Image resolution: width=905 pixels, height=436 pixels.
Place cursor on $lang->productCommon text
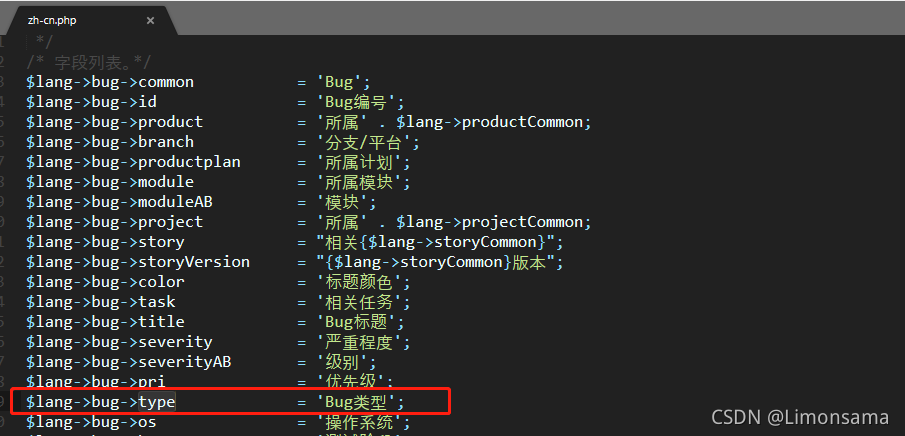coord(490,122)
